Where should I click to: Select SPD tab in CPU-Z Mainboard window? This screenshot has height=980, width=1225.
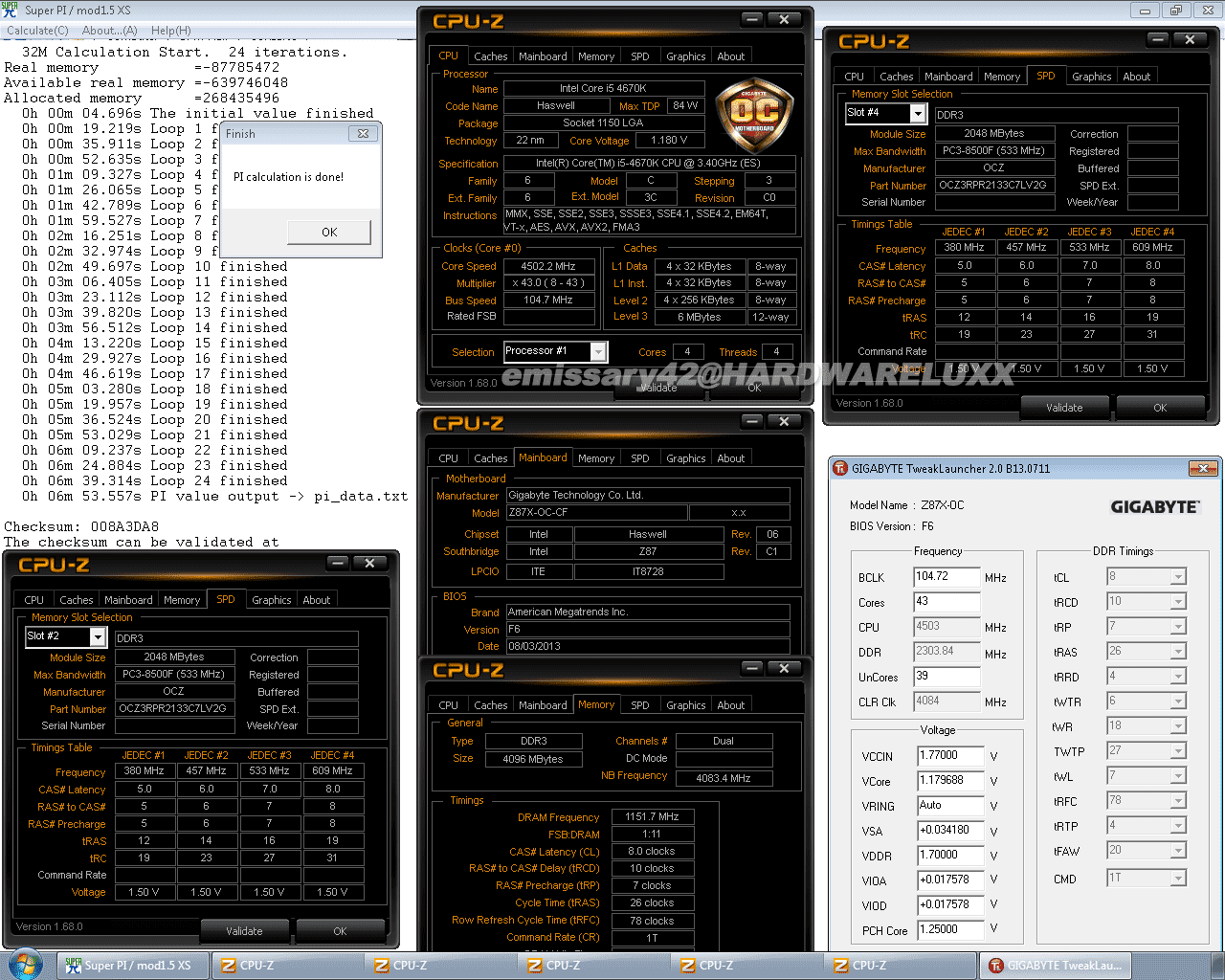click(640, 458)
